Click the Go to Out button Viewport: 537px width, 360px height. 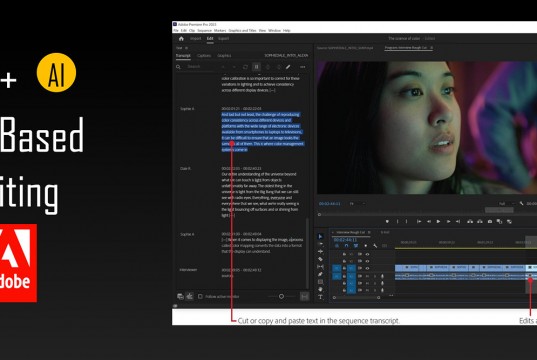(x=458, y=222)
